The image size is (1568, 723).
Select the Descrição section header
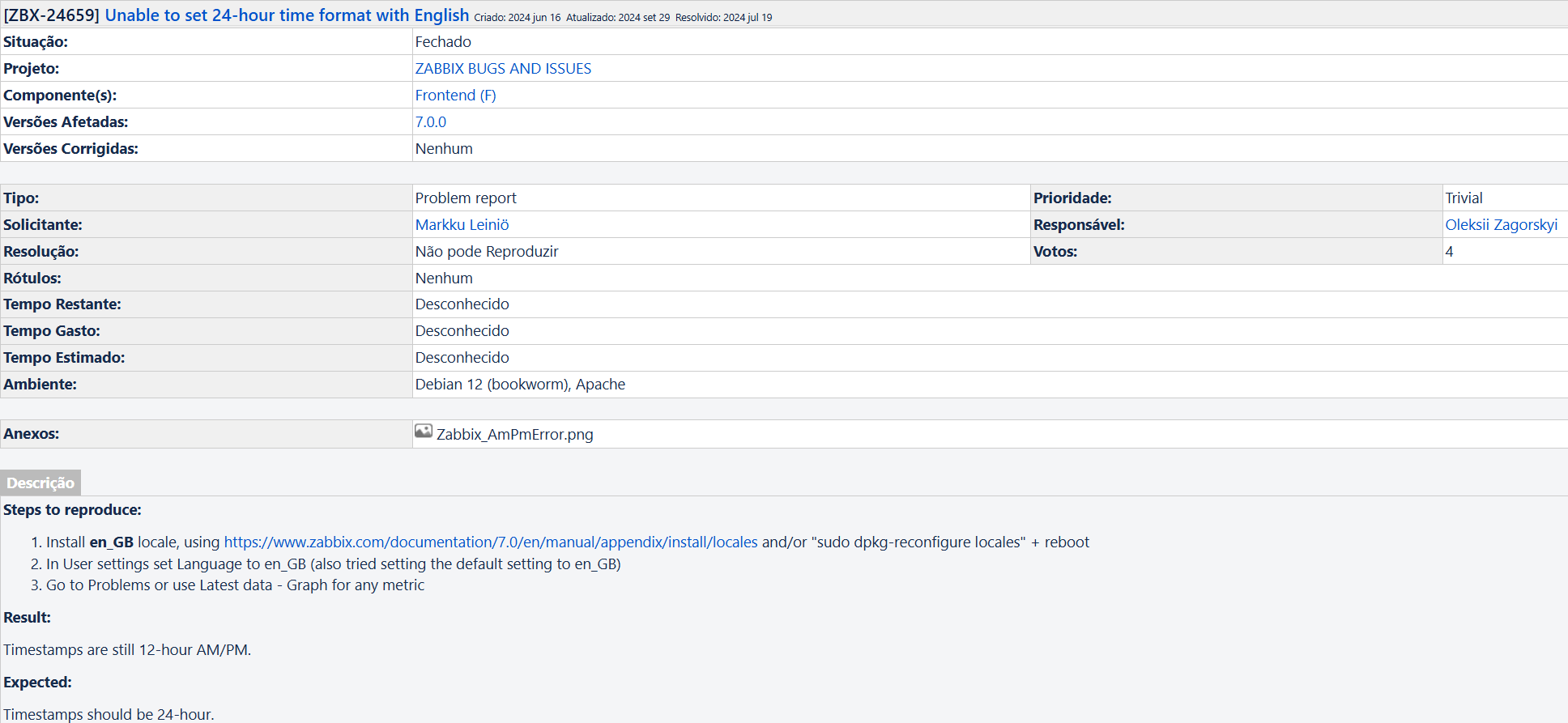40,483
